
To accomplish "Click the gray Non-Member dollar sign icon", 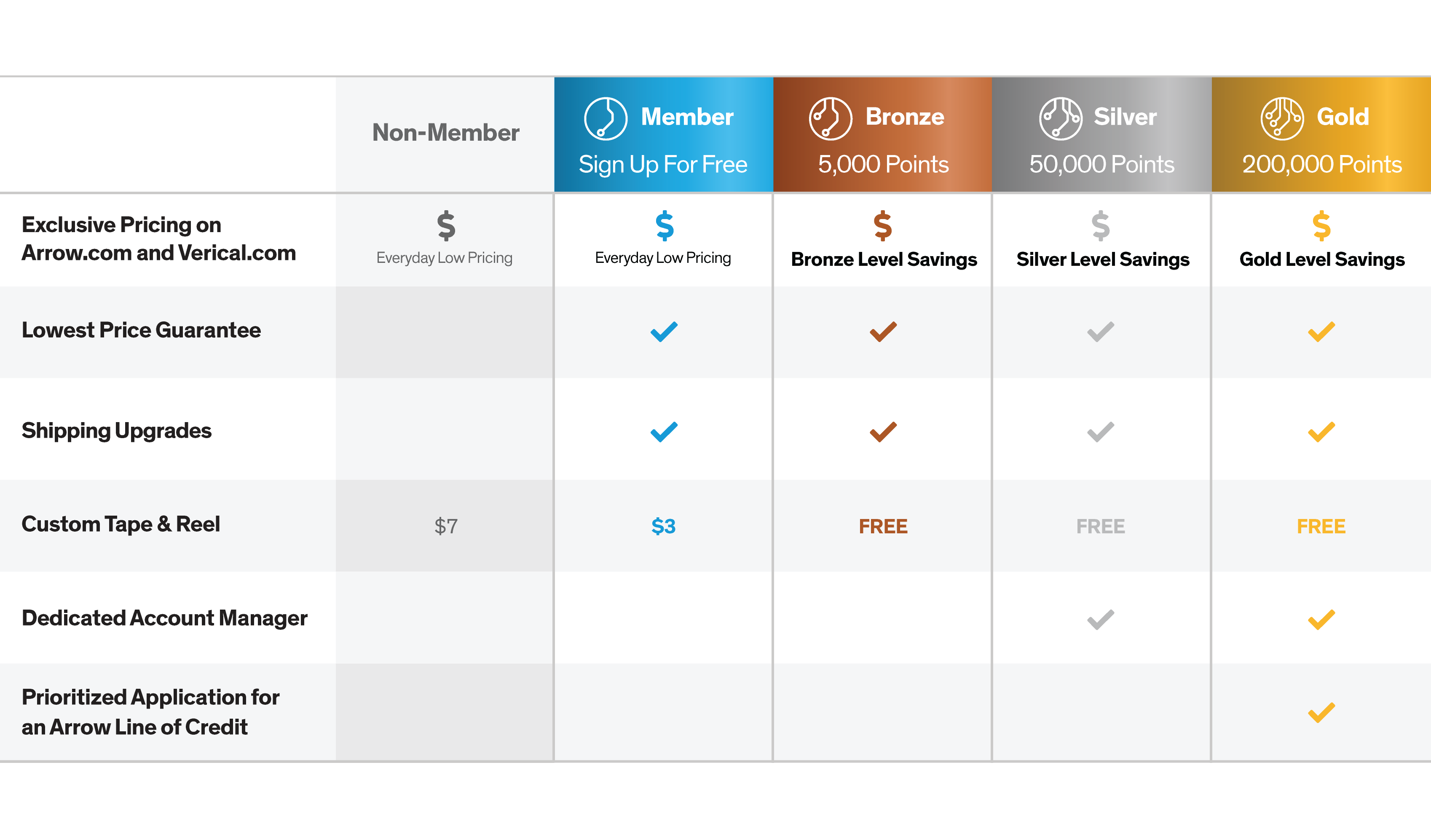I will coord(446,226).
